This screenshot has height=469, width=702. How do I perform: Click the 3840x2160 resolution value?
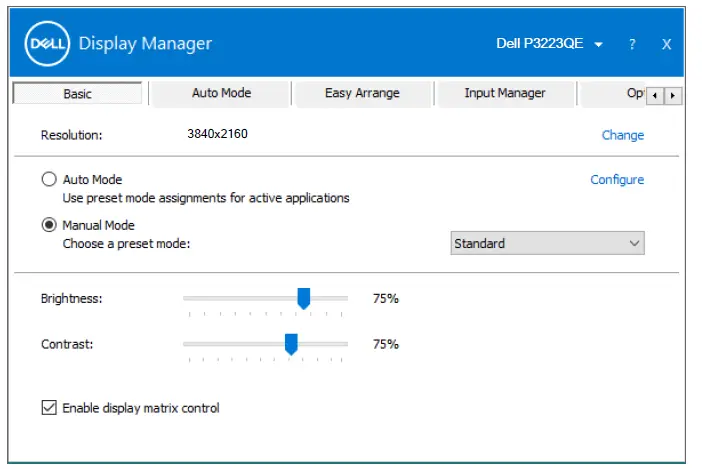(x=217, y=134)
